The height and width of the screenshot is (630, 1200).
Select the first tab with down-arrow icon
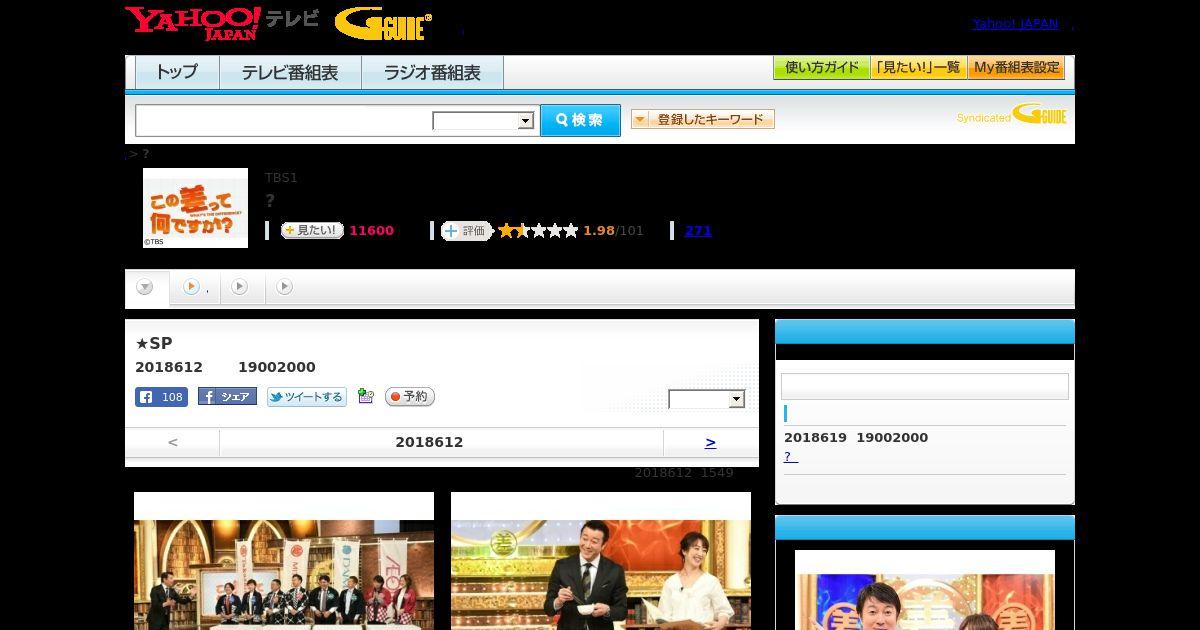coord(146,288)
